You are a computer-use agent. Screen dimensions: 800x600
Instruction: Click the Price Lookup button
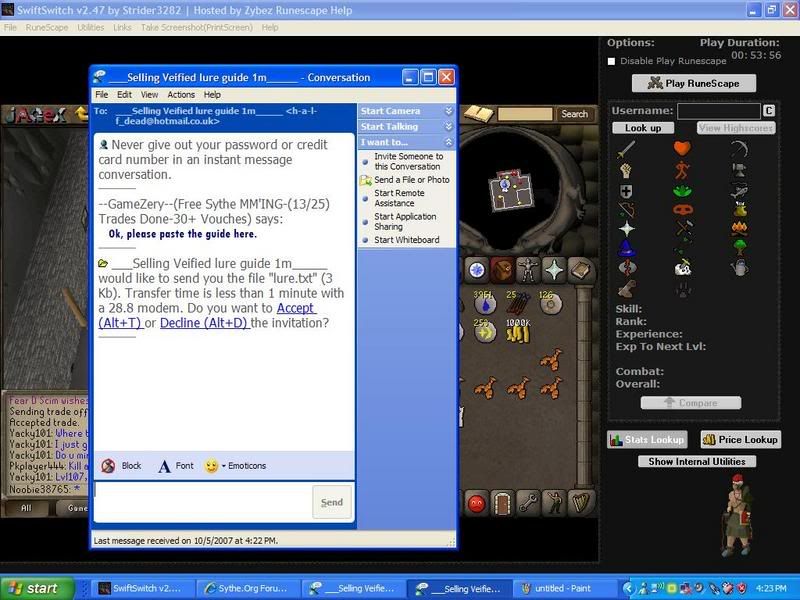tap(740, 439)
